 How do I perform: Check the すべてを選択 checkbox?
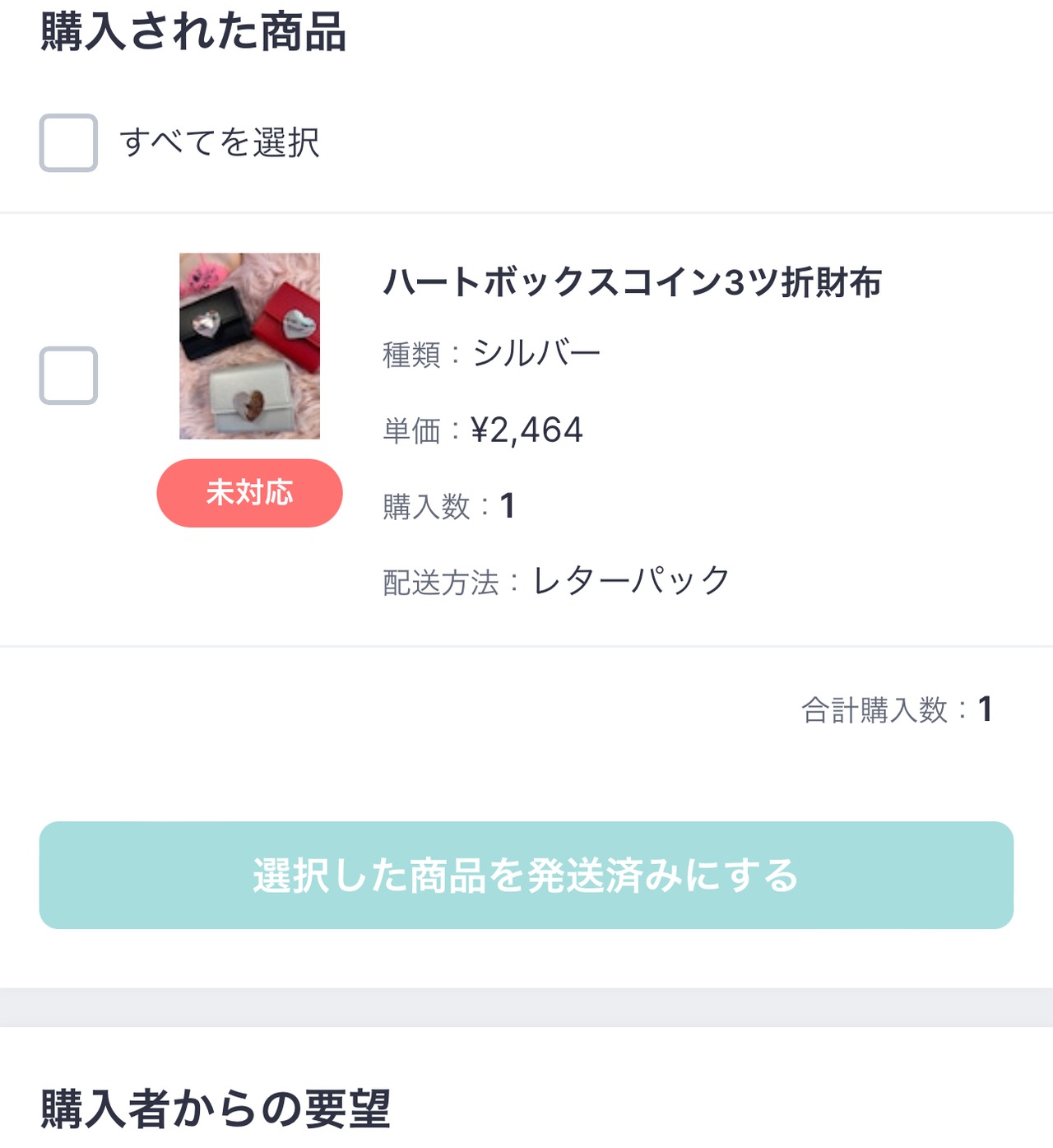click(x=68, y=143)
